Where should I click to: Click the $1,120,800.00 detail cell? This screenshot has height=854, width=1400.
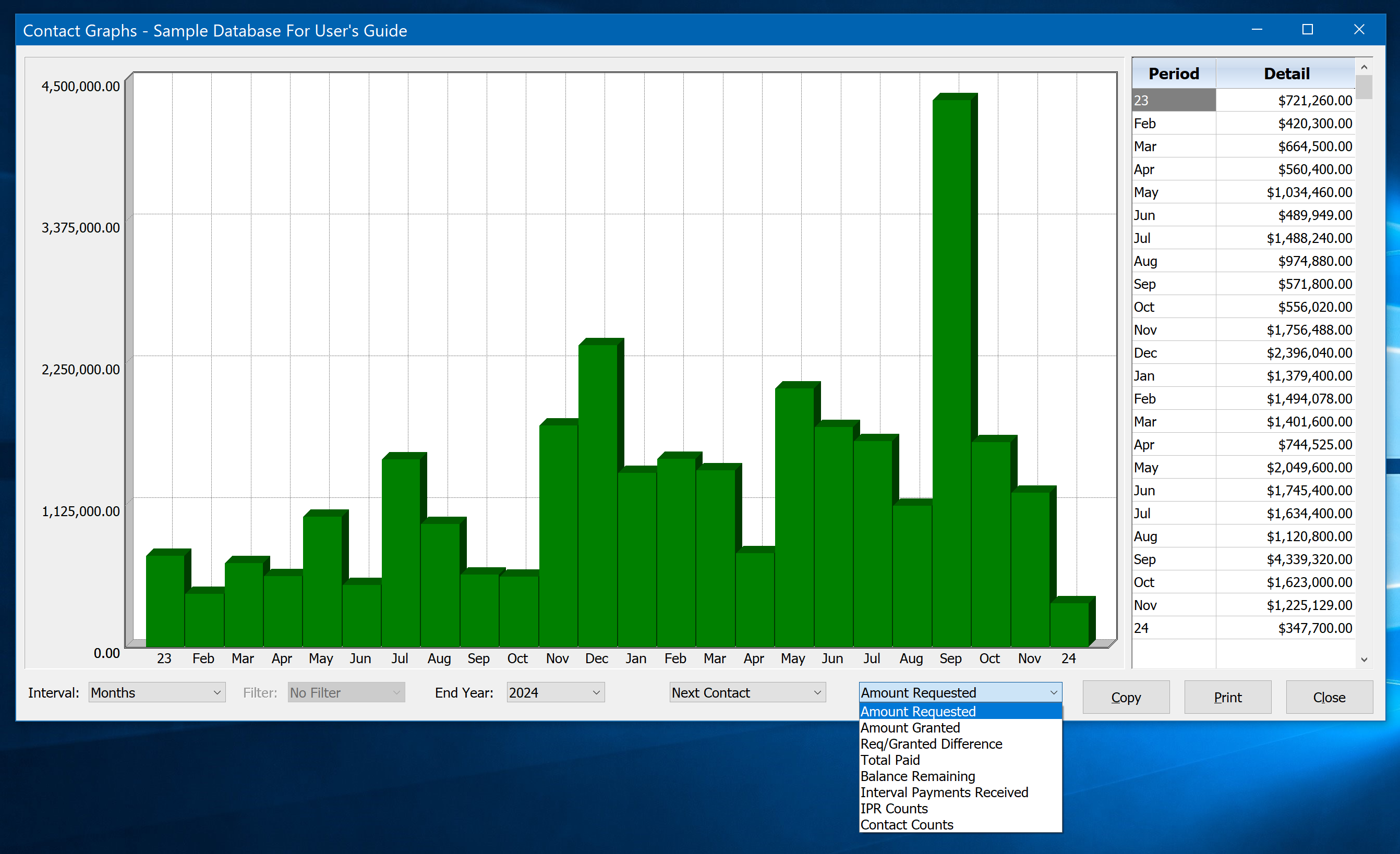point(1286,536)
